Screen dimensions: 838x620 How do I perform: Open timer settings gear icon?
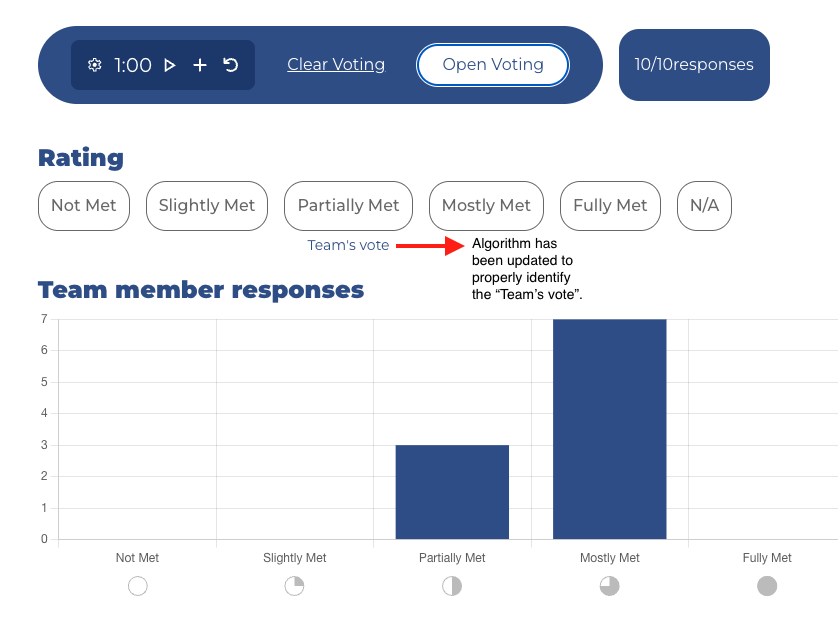click(x=95, y=65)
